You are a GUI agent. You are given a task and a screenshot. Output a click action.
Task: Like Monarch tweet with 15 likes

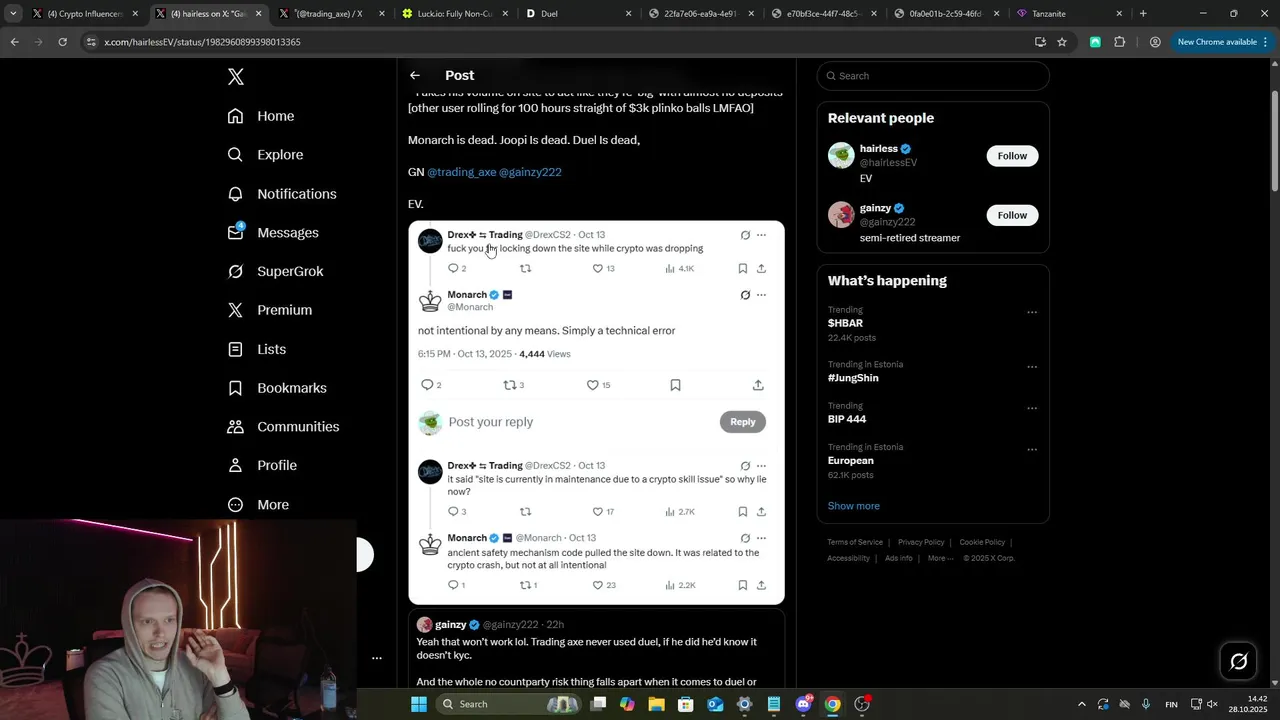pyautogui.click(x=598, y=385)
